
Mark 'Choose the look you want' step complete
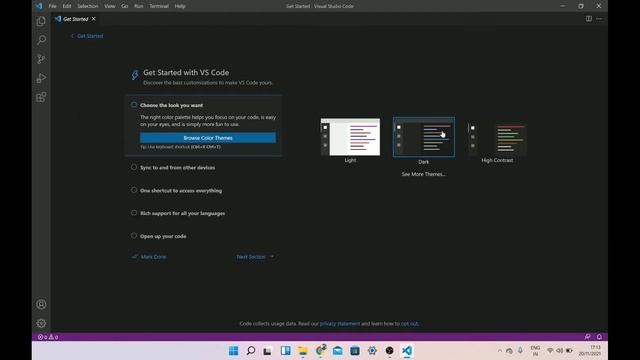point(134,105)
